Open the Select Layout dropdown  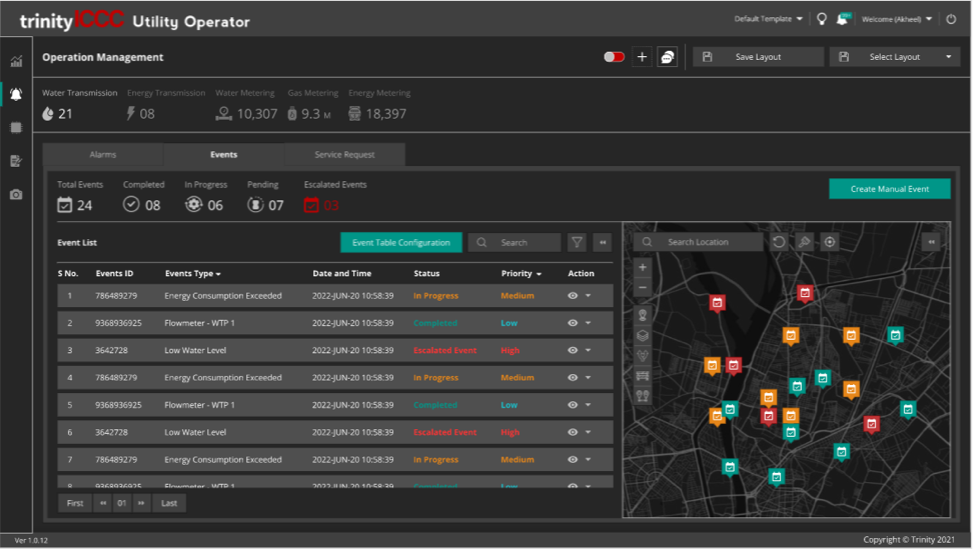897,57
